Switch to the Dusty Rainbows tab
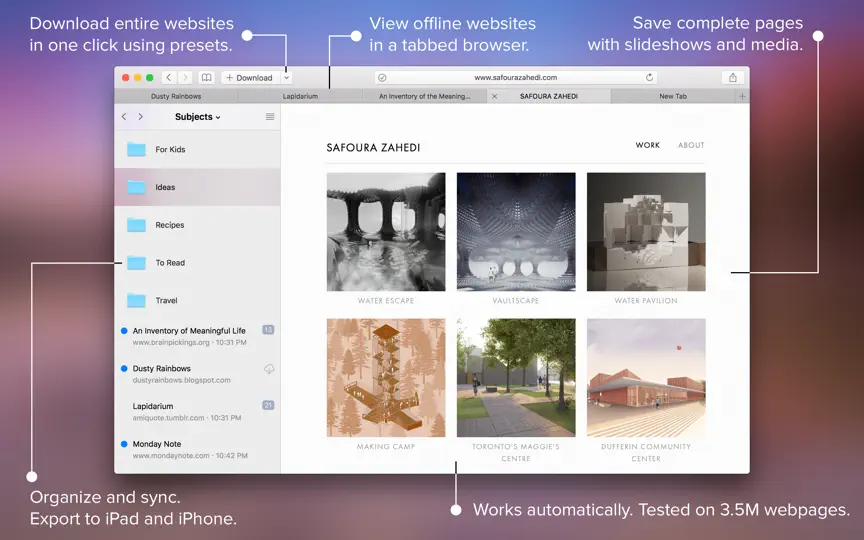This screenshot has width=864, height=540. pos(176,96)
